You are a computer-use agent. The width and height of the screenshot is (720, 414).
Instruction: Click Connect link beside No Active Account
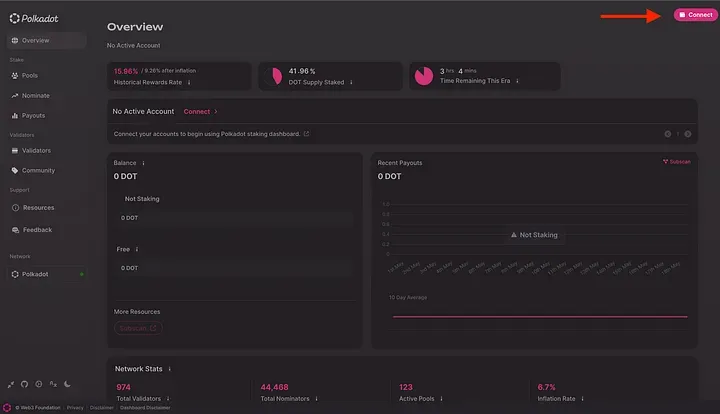pyautogui.click(x=197, y=112)
